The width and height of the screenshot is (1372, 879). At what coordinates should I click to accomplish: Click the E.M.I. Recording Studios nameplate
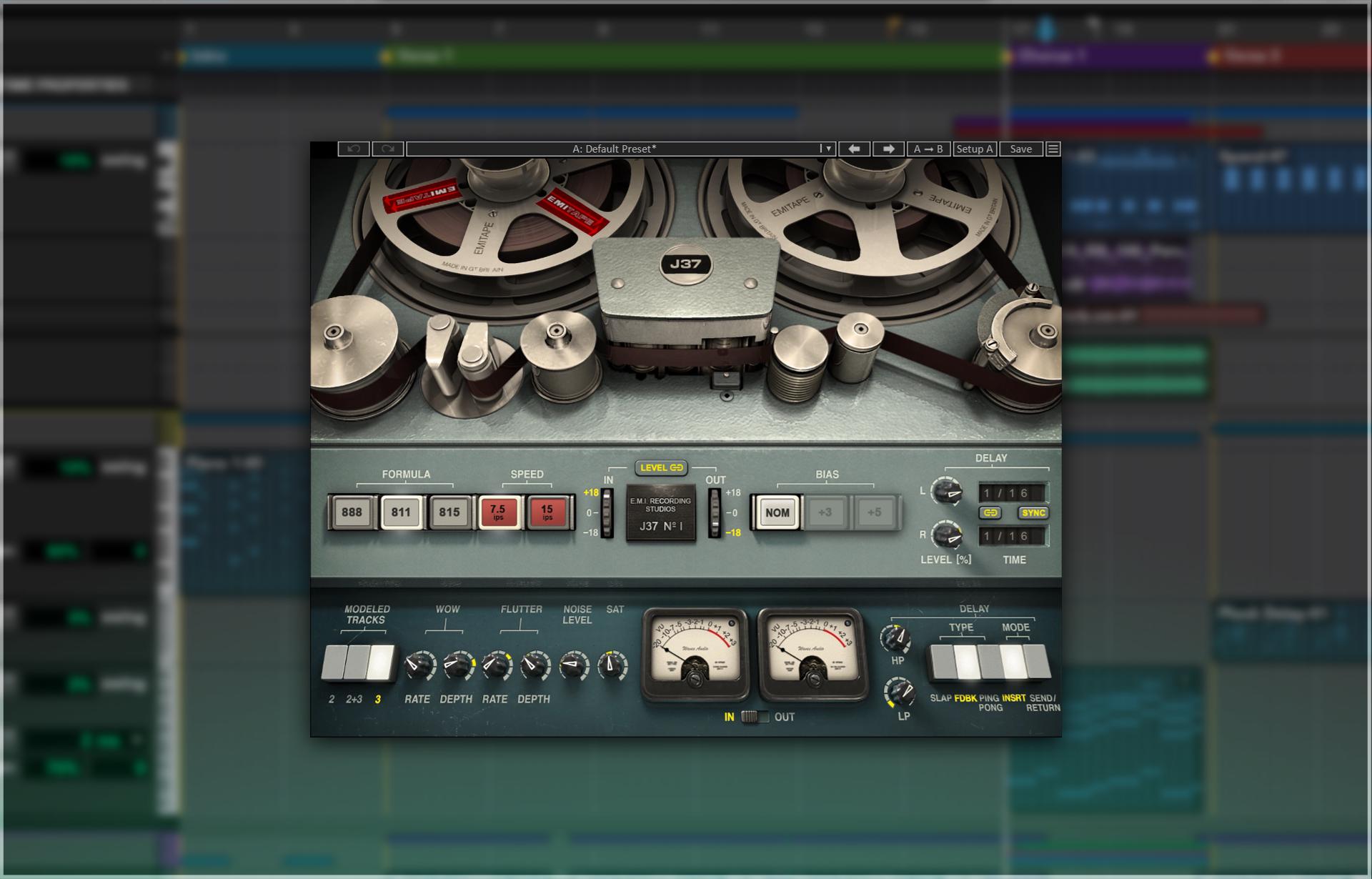[x=661, y=513]
